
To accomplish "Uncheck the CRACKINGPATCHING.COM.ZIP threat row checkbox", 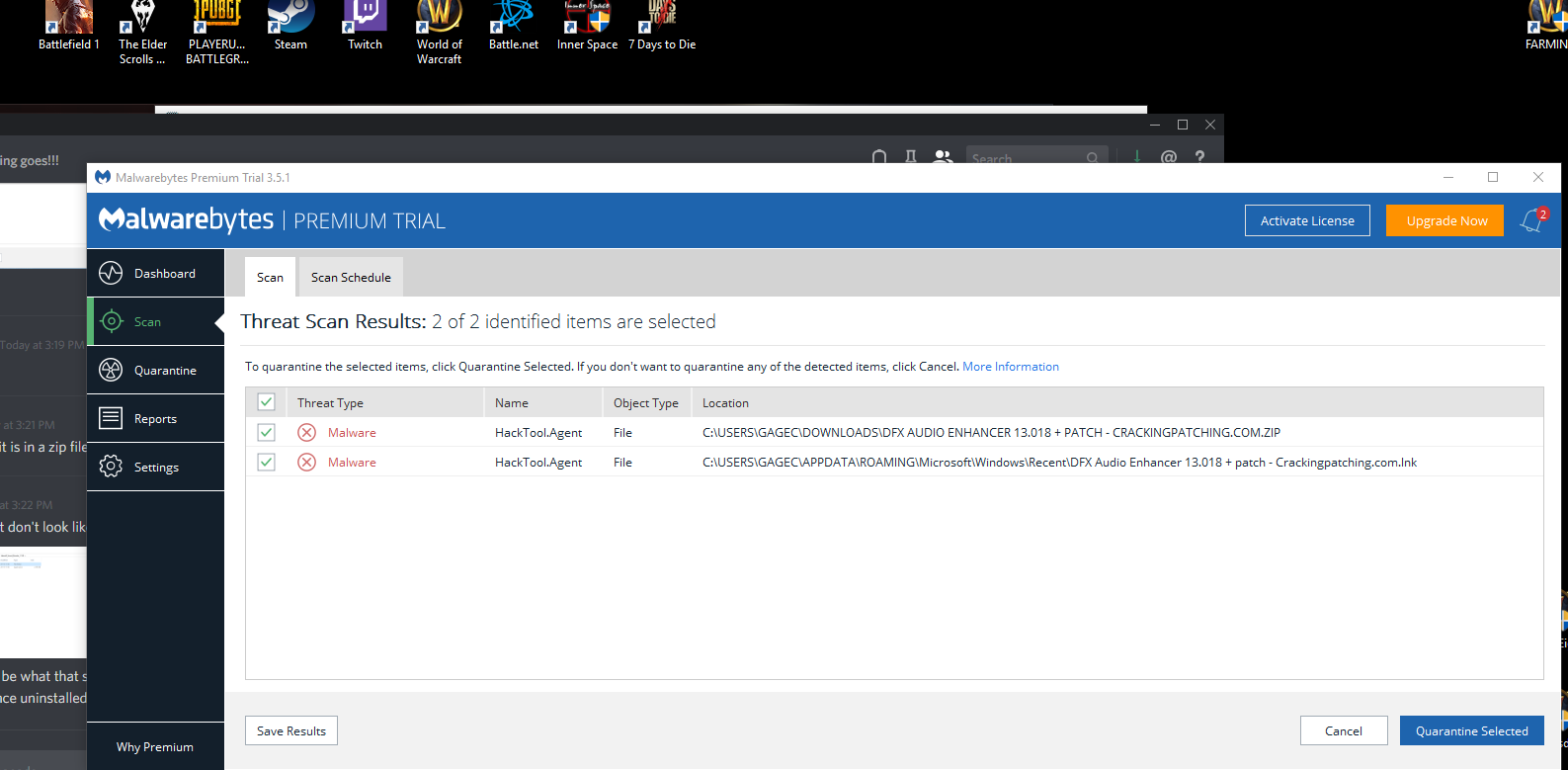I will (x=266, y=432).
